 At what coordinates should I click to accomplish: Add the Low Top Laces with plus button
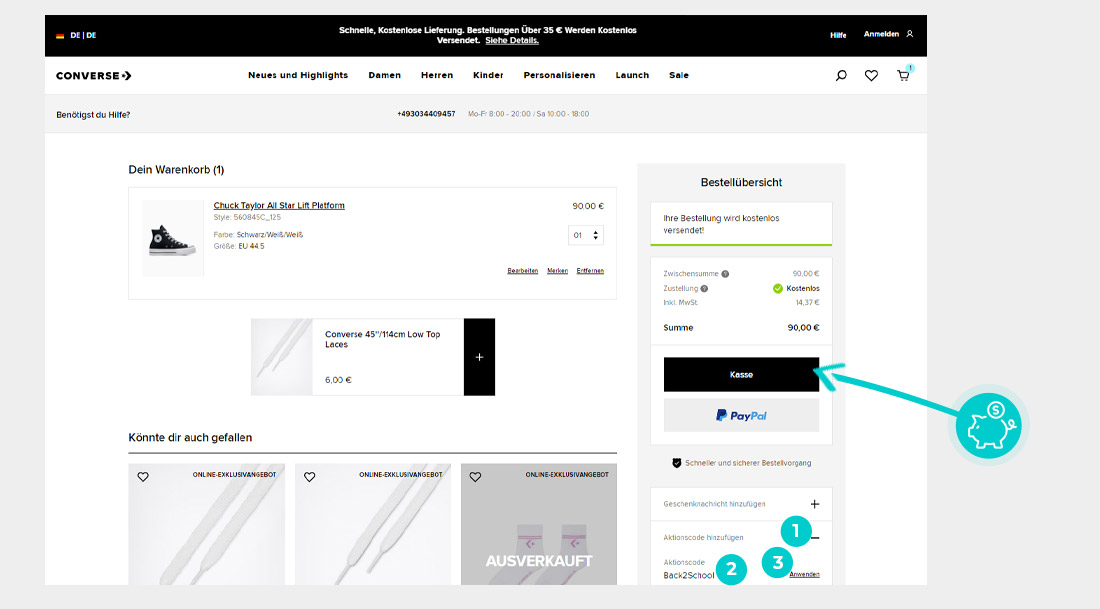point(479,357)
